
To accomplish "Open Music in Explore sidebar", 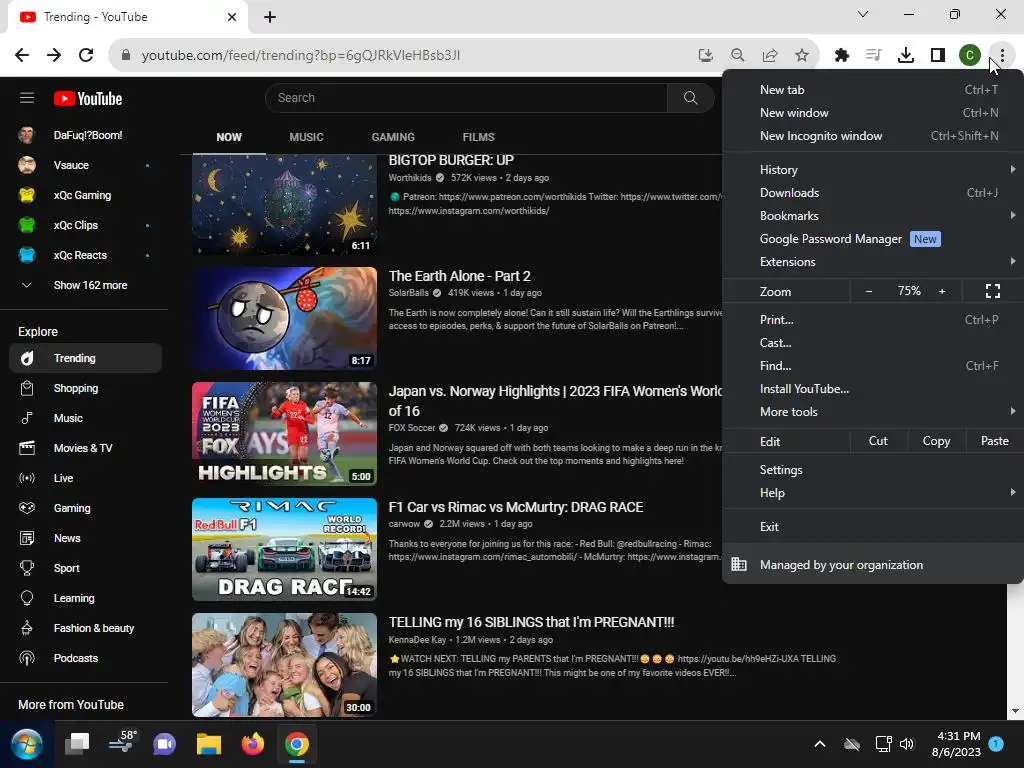I will pyautogui.click(x=86, y=418).
